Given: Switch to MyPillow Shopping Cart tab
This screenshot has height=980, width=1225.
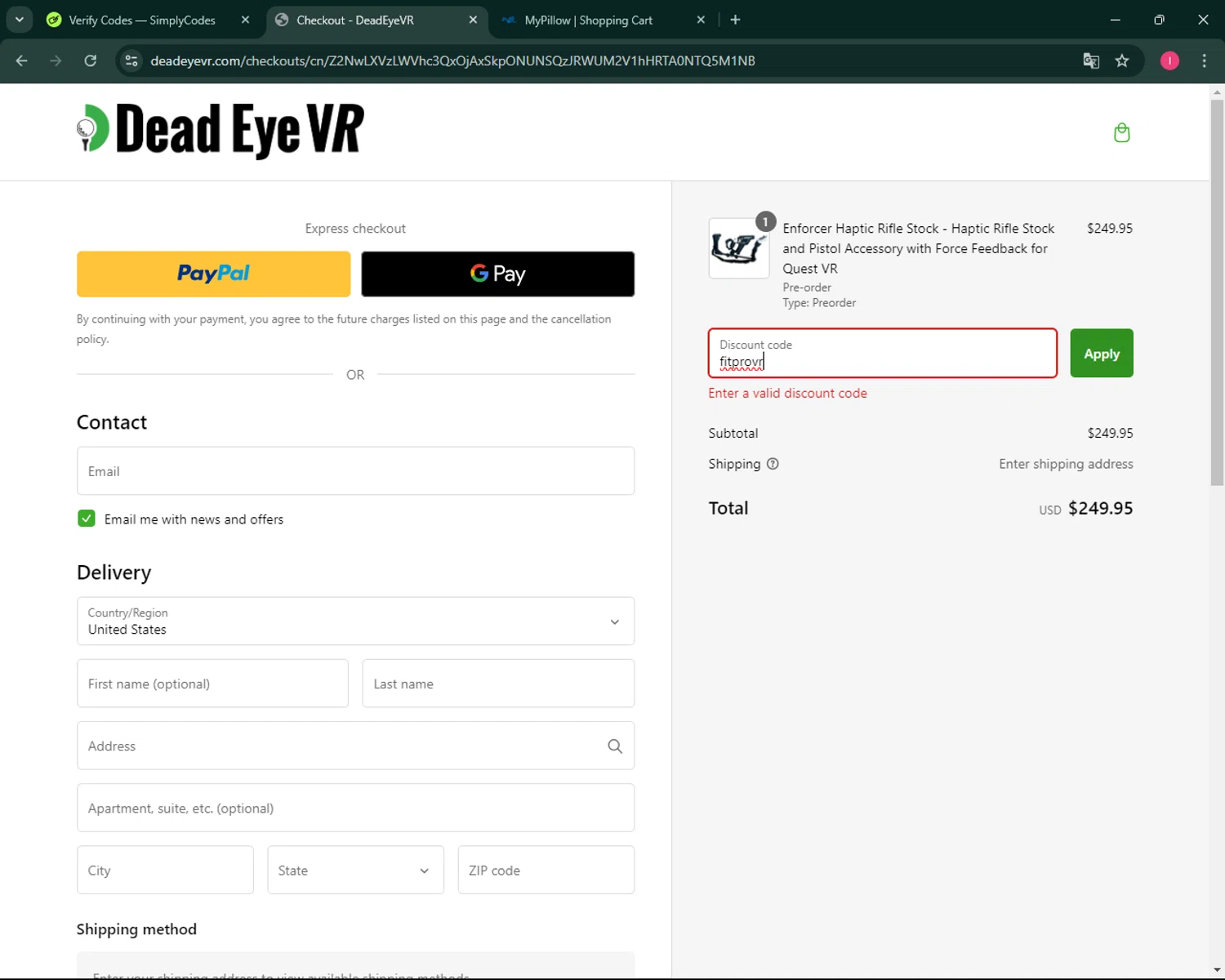Looking at the screenshot, I should [588, 20].
